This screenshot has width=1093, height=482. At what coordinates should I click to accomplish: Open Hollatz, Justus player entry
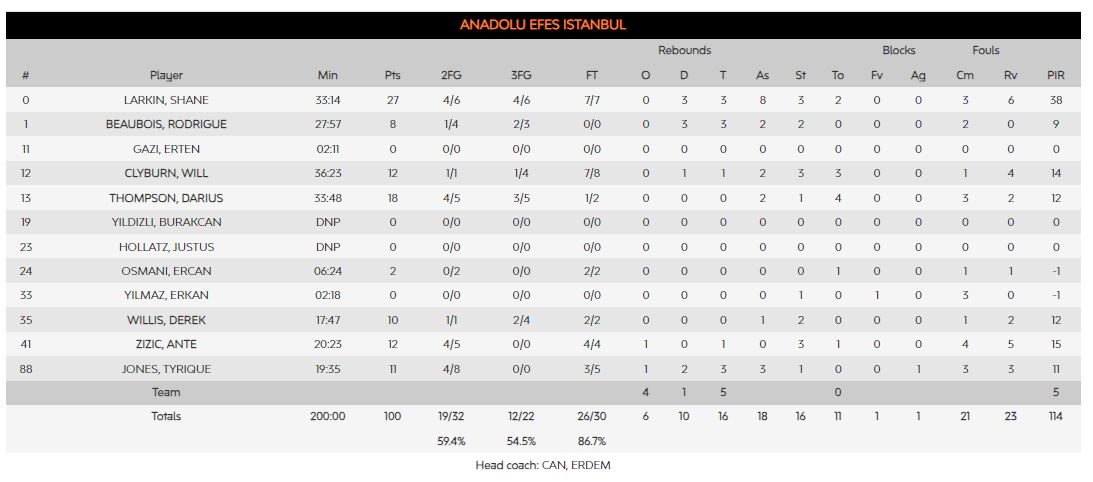pyautogui.click(x=166, y=247)
